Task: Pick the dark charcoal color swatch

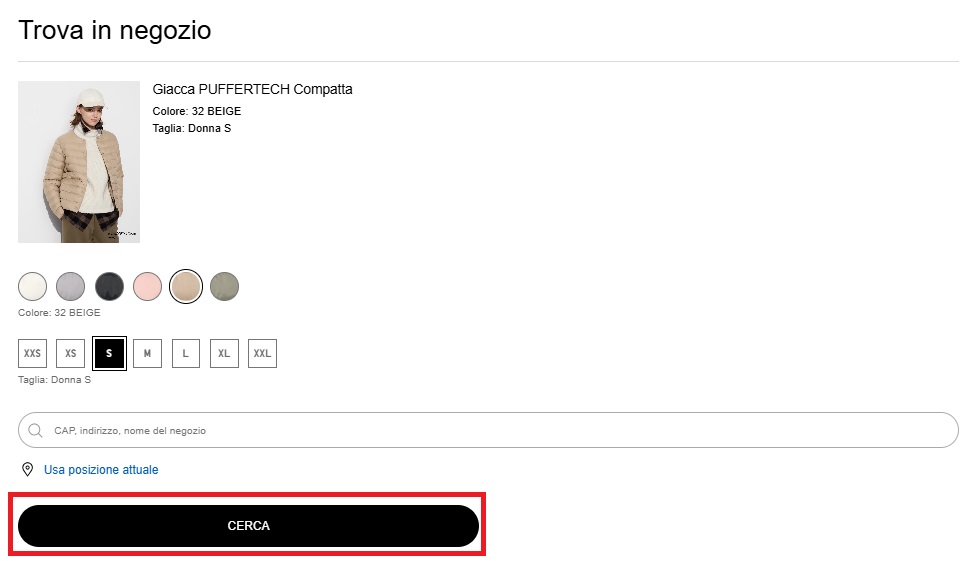Action: coord(109,287)
